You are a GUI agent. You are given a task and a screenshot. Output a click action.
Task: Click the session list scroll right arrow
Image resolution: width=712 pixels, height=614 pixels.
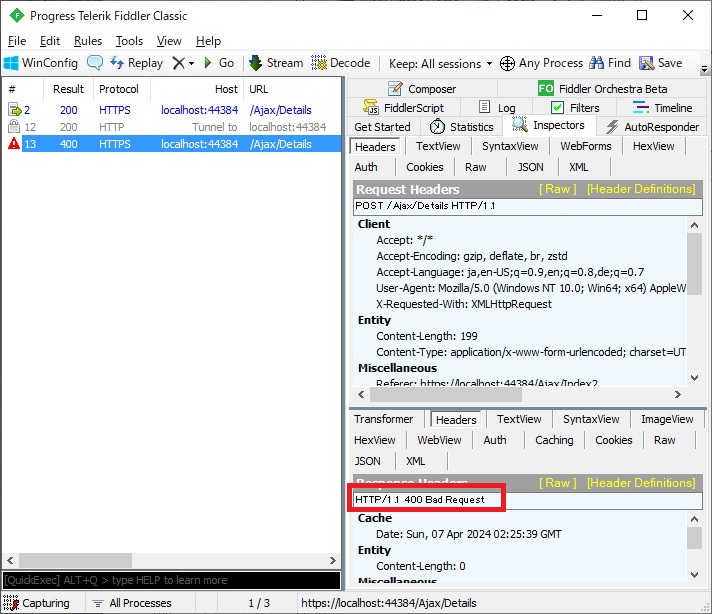[x=333, y=560]
